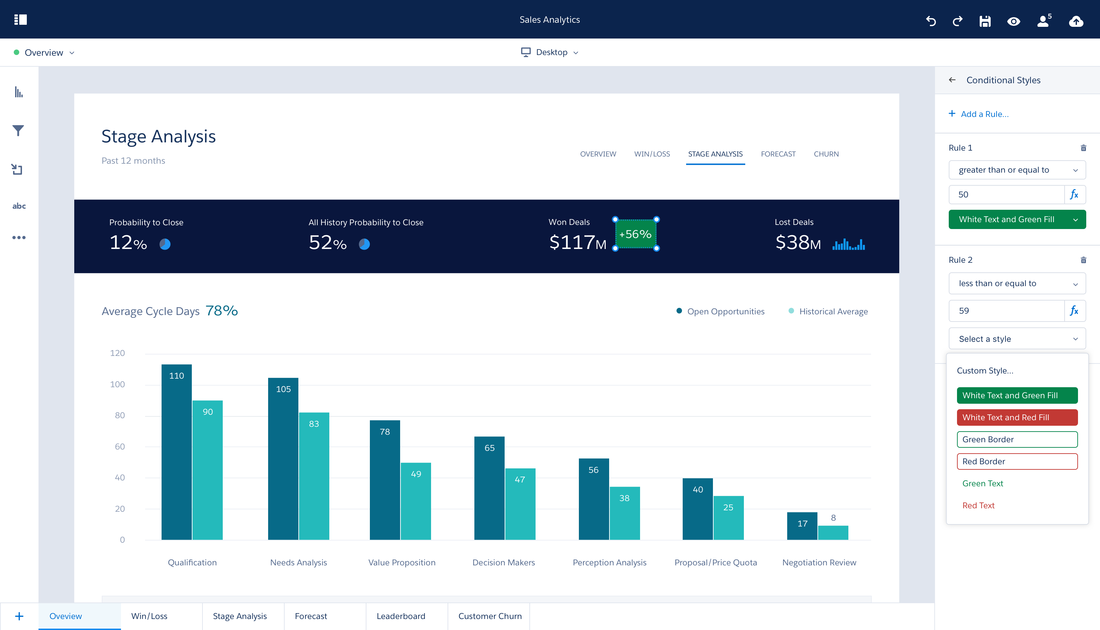Preview dashboard using the eye icon
The width and height of the screenshot is (1100, 630).
[x=1014, y=21]
